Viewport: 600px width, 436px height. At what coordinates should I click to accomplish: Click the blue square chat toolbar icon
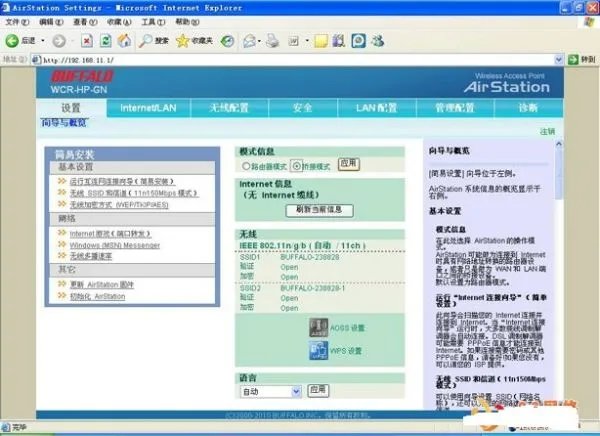click(359, 41)
